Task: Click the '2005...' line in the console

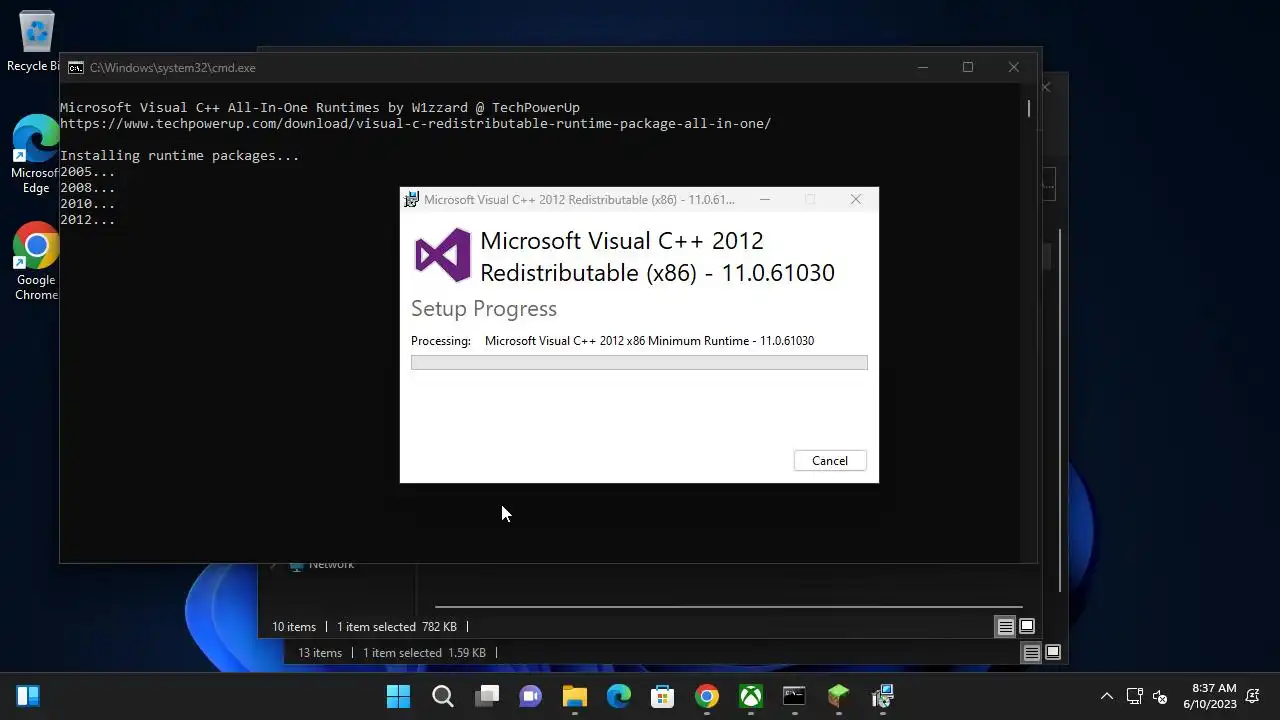Action: tap(88, 172)
